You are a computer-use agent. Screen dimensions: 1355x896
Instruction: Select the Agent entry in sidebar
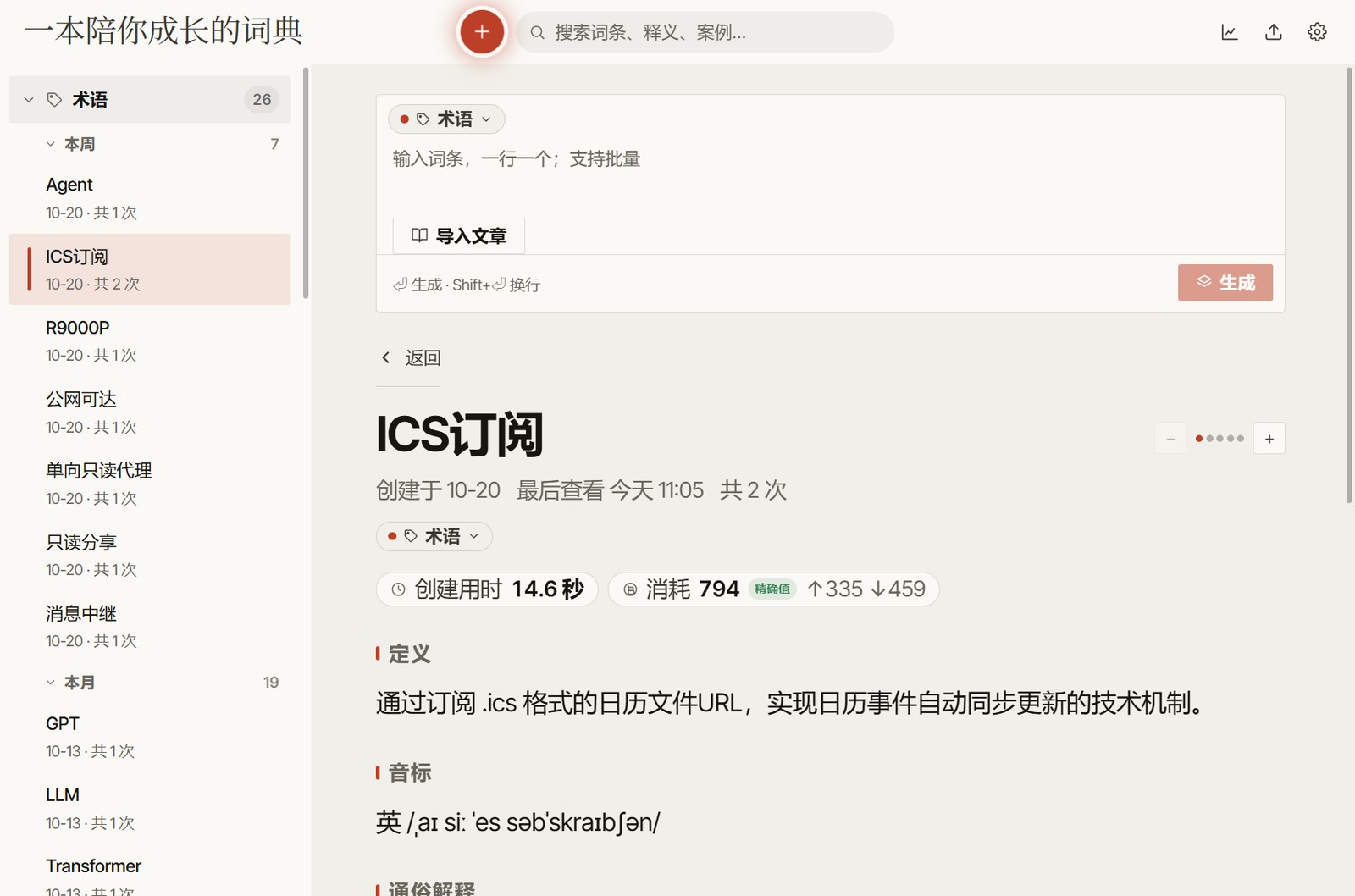pos(150,198)
